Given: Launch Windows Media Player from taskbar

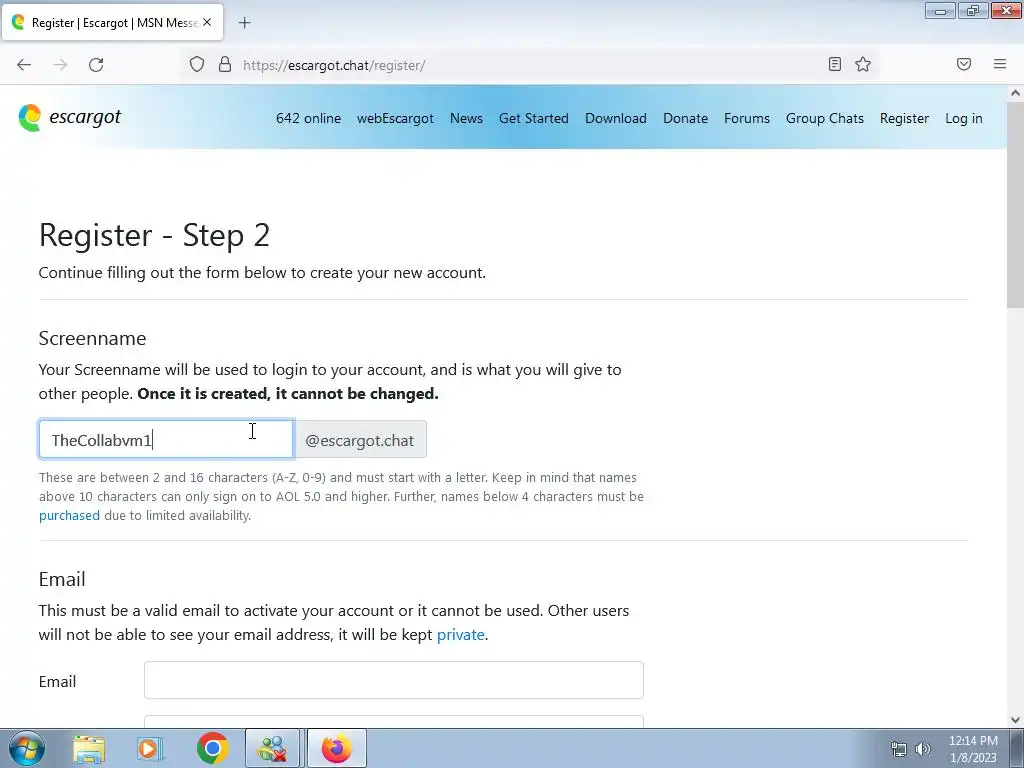Looking at the screenshot, I should coord(150,748).
